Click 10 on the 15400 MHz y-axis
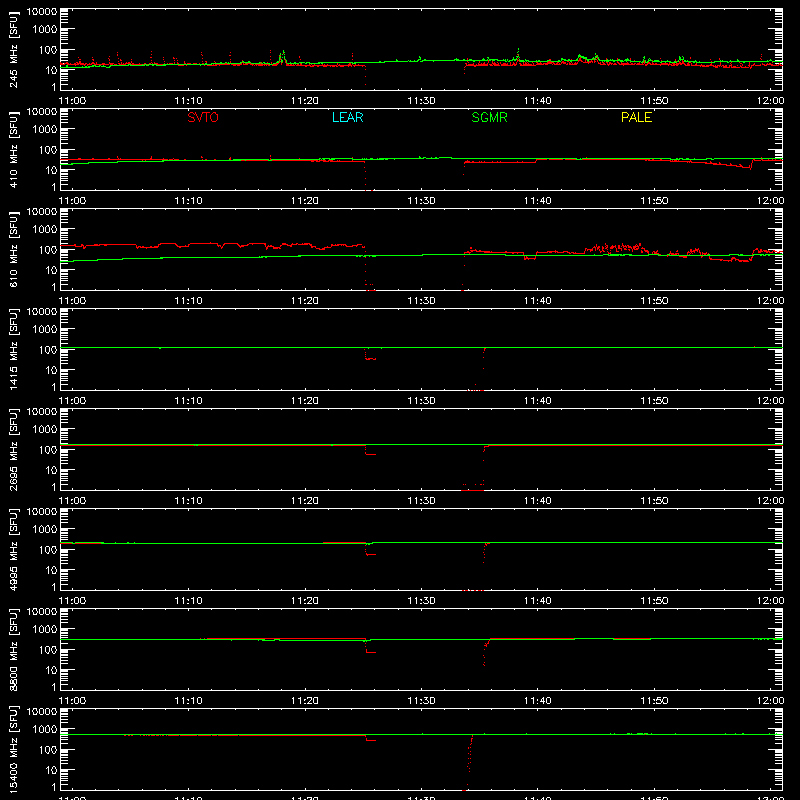Image resolution: width=800 pixels, height=800 pixels. point(51,770)
